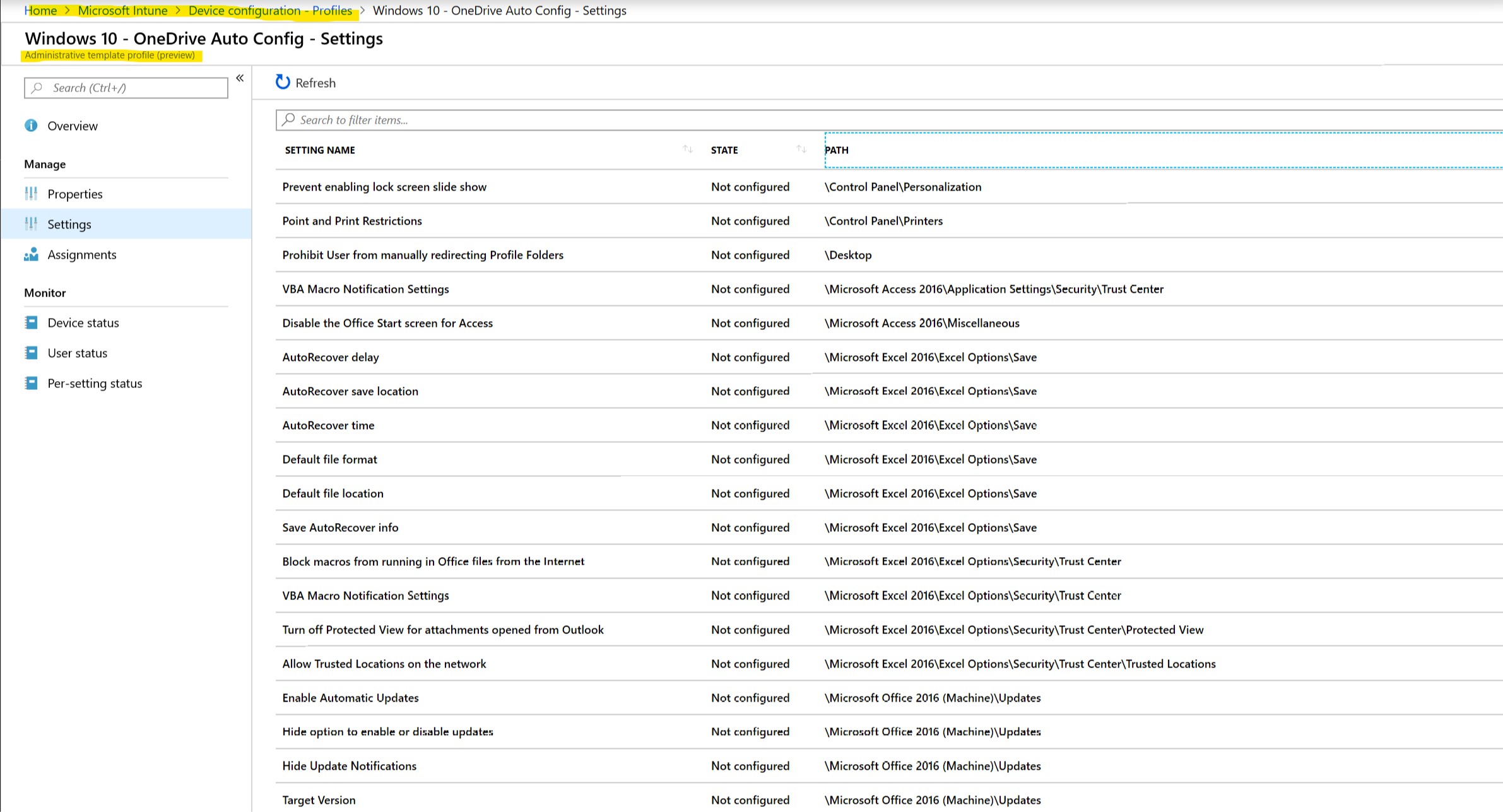
Task: Open Default file location setting
Action: click(x=333, y=493)
